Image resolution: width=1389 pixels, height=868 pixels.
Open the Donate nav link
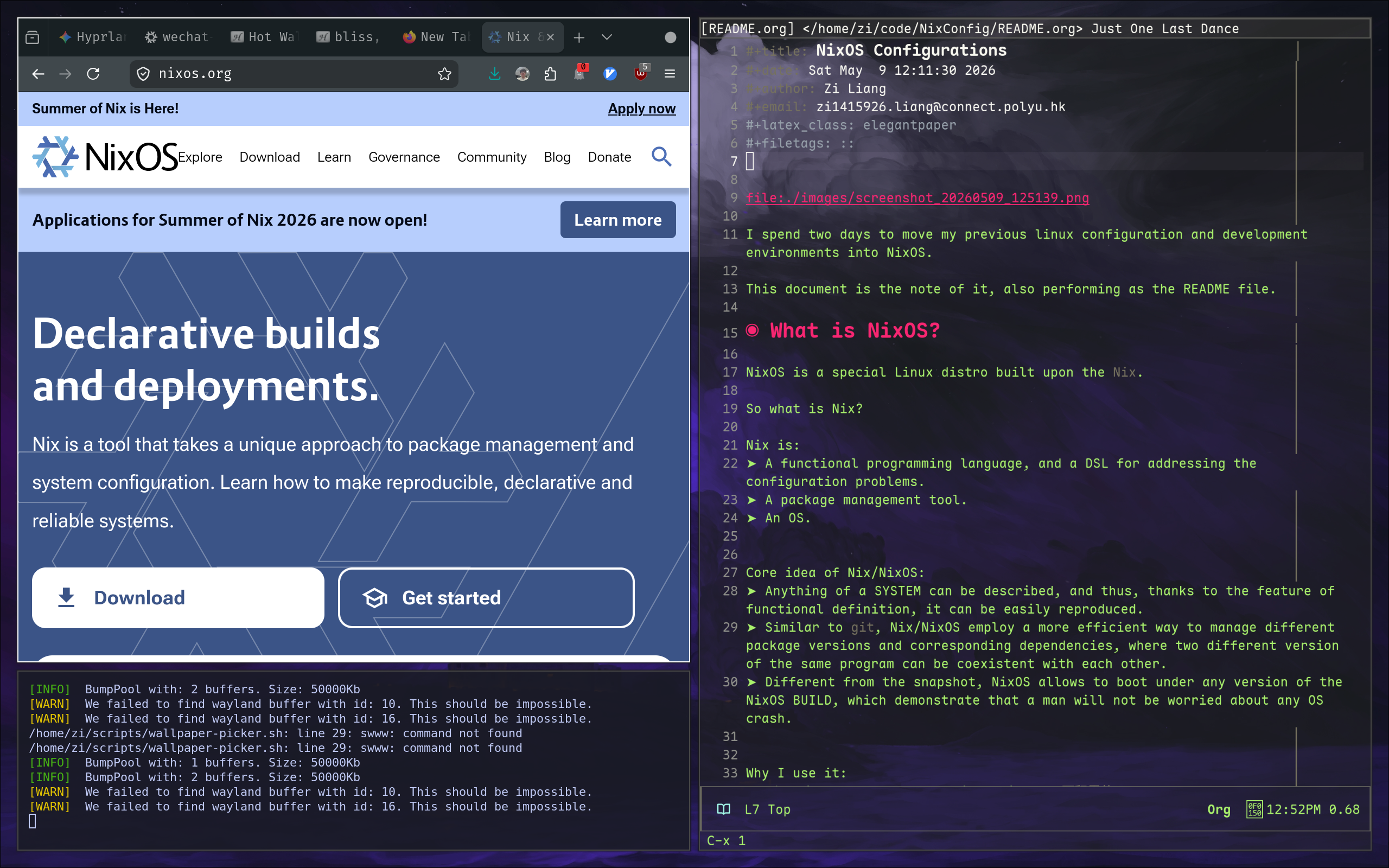tap(609, 157)
